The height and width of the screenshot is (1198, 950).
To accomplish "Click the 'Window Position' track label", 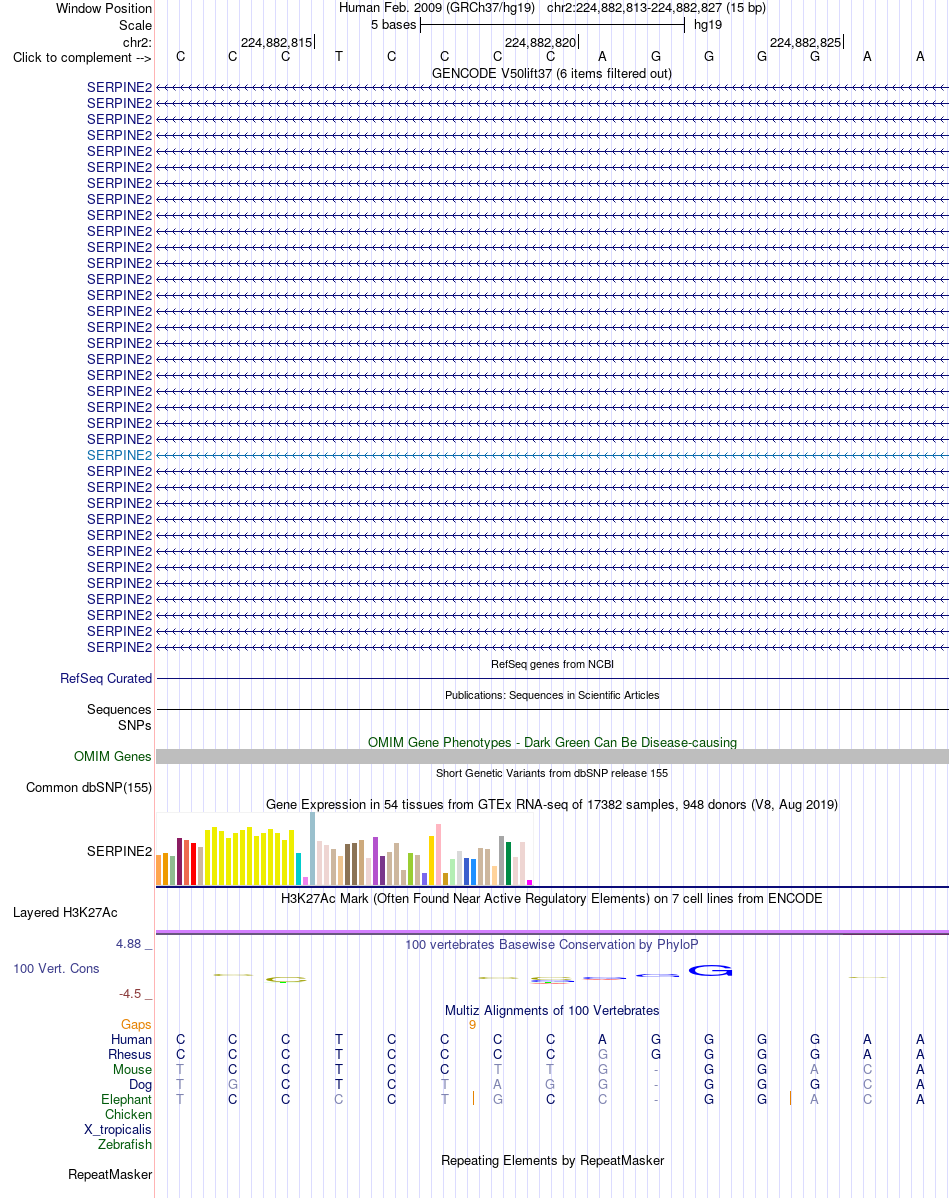I will coord(104,8).
